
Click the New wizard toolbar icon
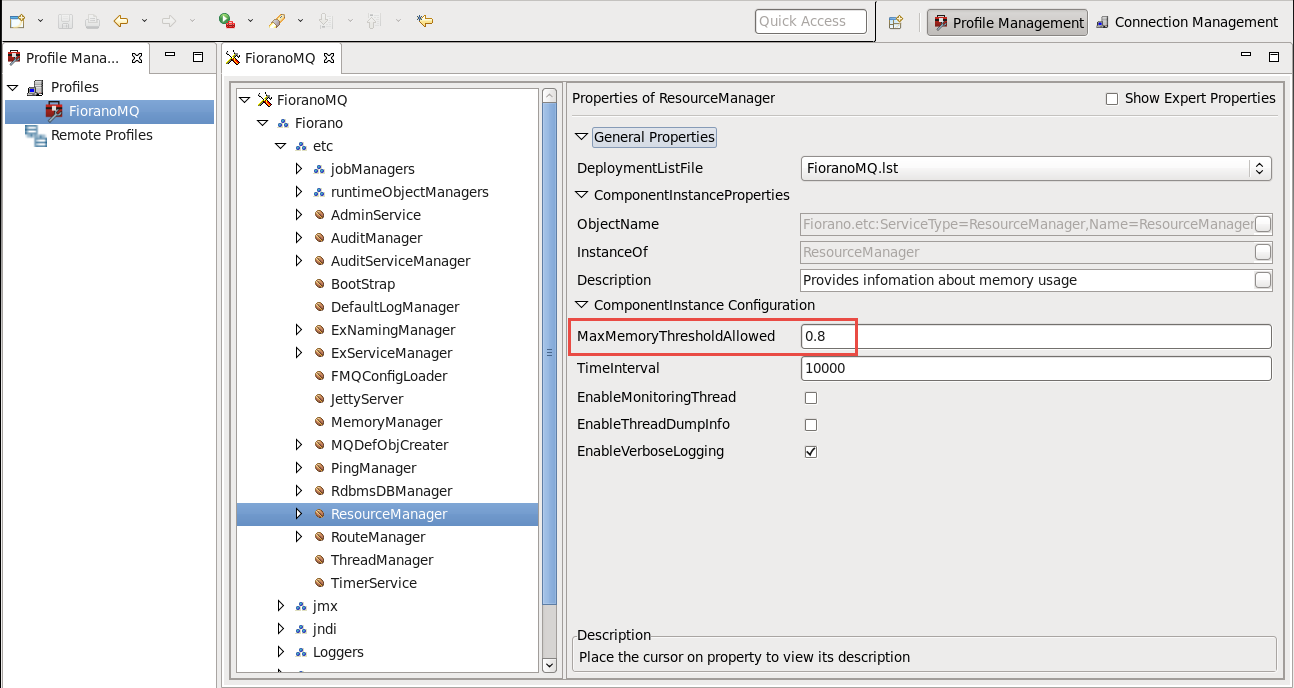pos(17,20)
